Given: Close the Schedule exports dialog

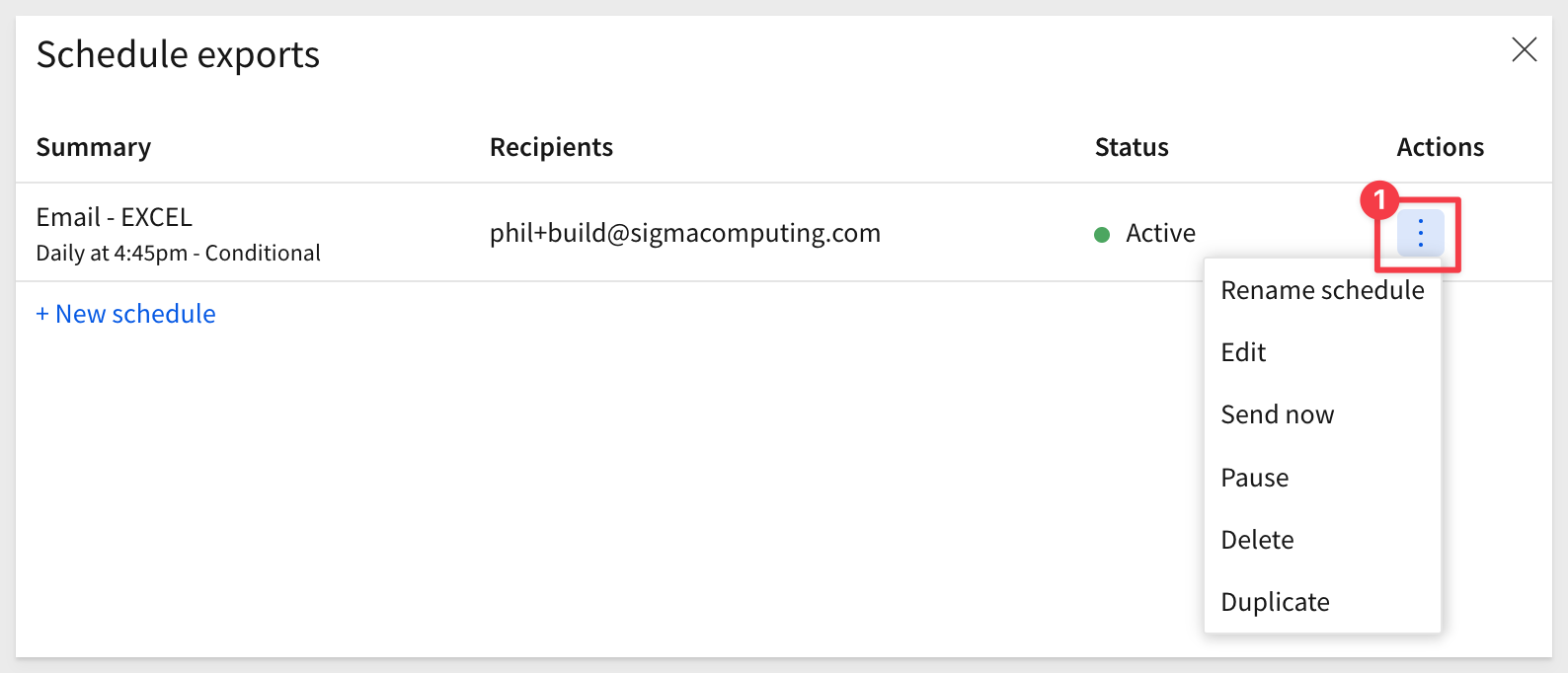Looking at the screenshot, I should [x=1524, y=49].
